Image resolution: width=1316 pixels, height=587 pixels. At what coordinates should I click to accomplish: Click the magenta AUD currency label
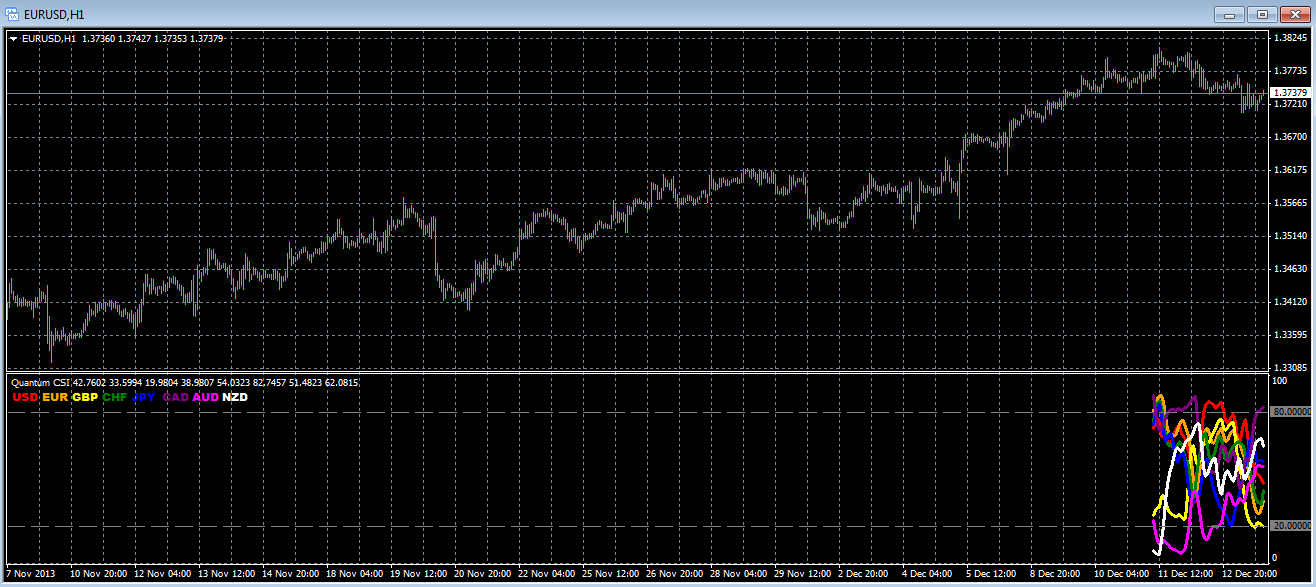205,397
